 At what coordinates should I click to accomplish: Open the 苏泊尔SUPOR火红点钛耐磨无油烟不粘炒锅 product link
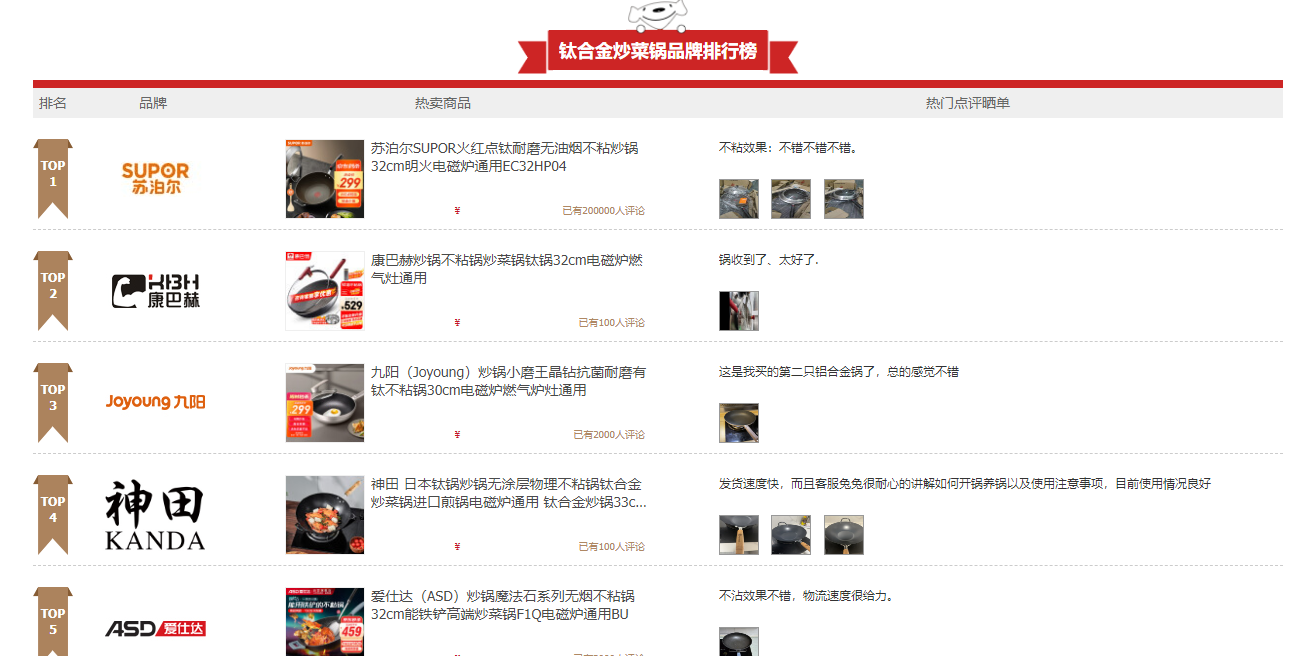point(504,157)
